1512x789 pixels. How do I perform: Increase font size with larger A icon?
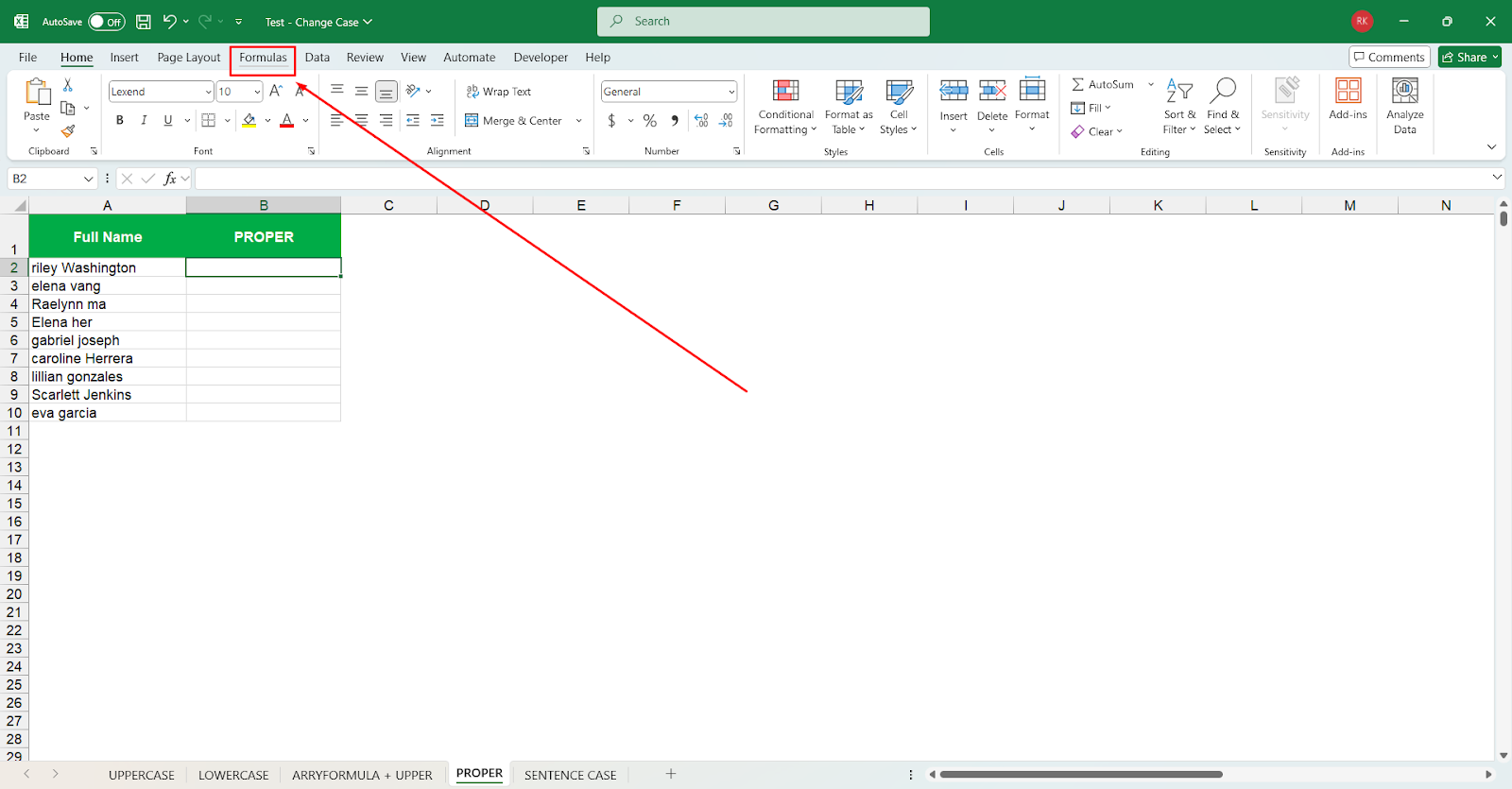point(276,91)
